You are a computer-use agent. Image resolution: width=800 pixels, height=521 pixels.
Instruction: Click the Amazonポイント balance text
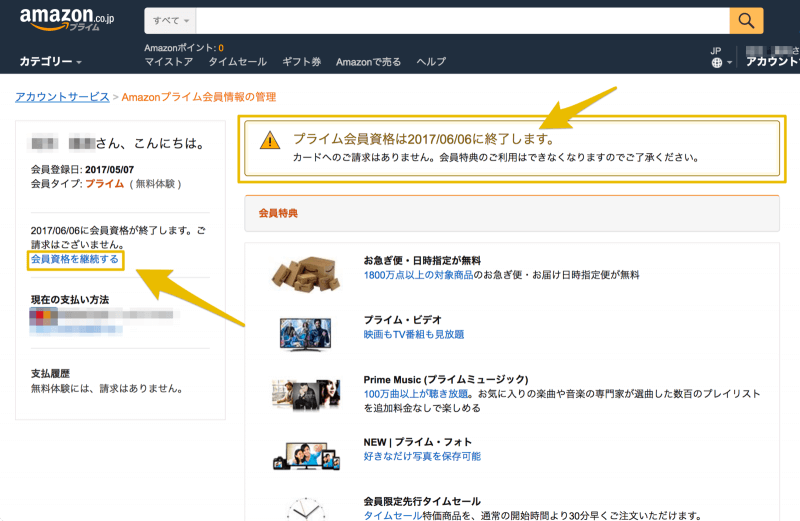[x=184, y=48]
